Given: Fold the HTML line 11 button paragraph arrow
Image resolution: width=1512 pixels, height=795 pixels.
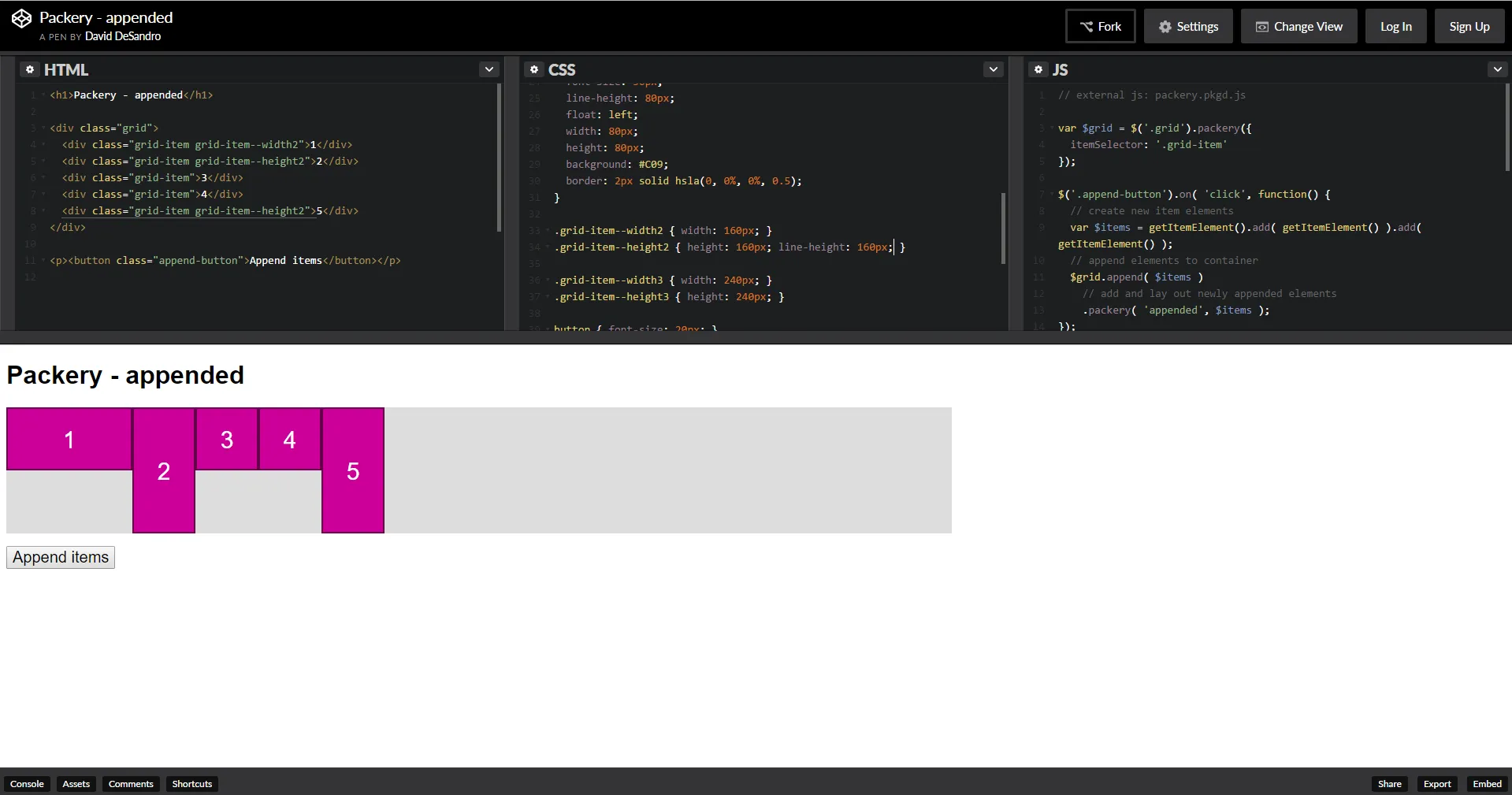Looking at the screenshot, I should point(43,261).
